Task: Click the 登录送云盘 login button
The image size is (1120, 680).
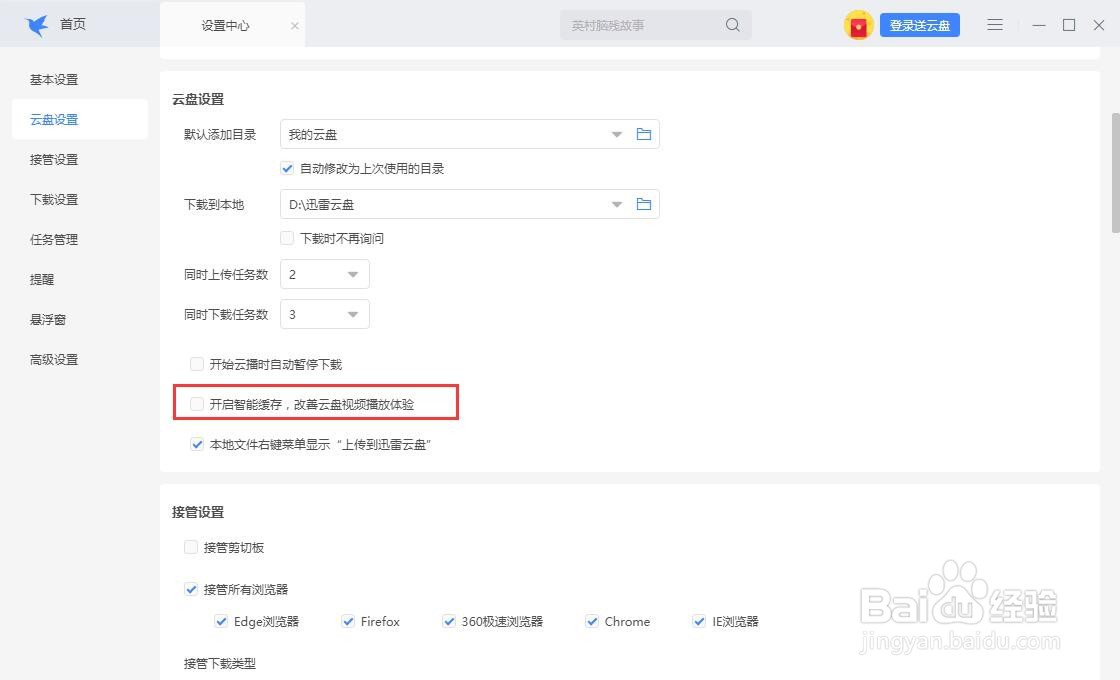Action: [x=920, y=25]
